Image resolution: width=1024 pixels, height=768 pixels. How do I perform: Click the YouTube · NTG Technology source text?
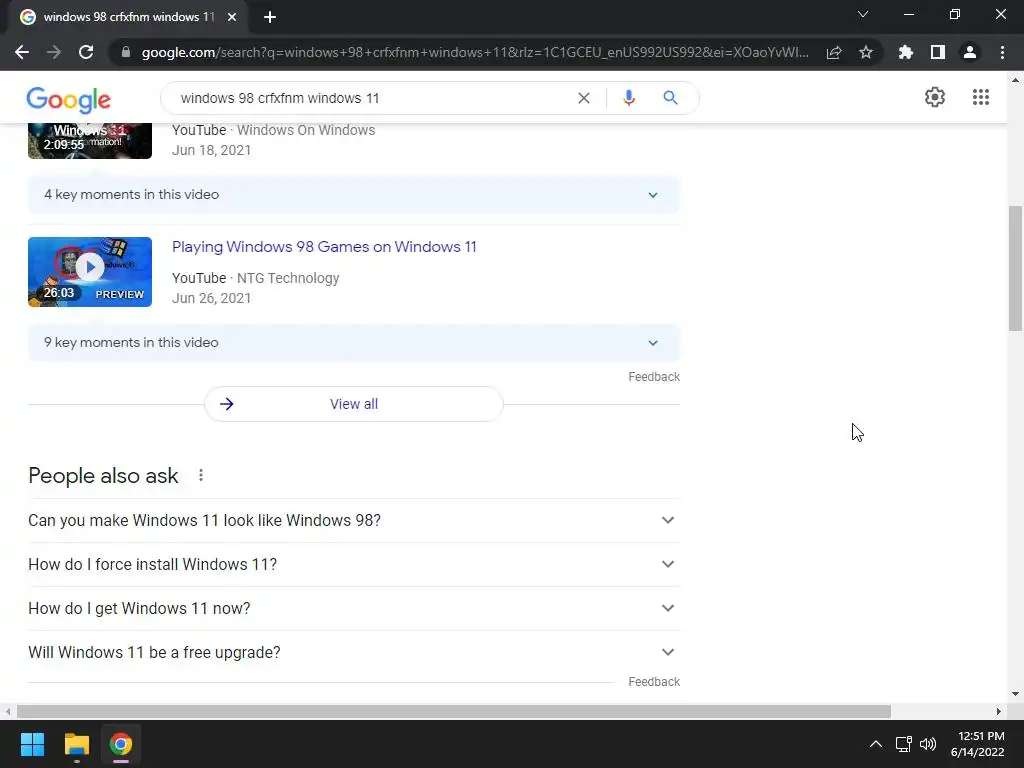[255, 278]
